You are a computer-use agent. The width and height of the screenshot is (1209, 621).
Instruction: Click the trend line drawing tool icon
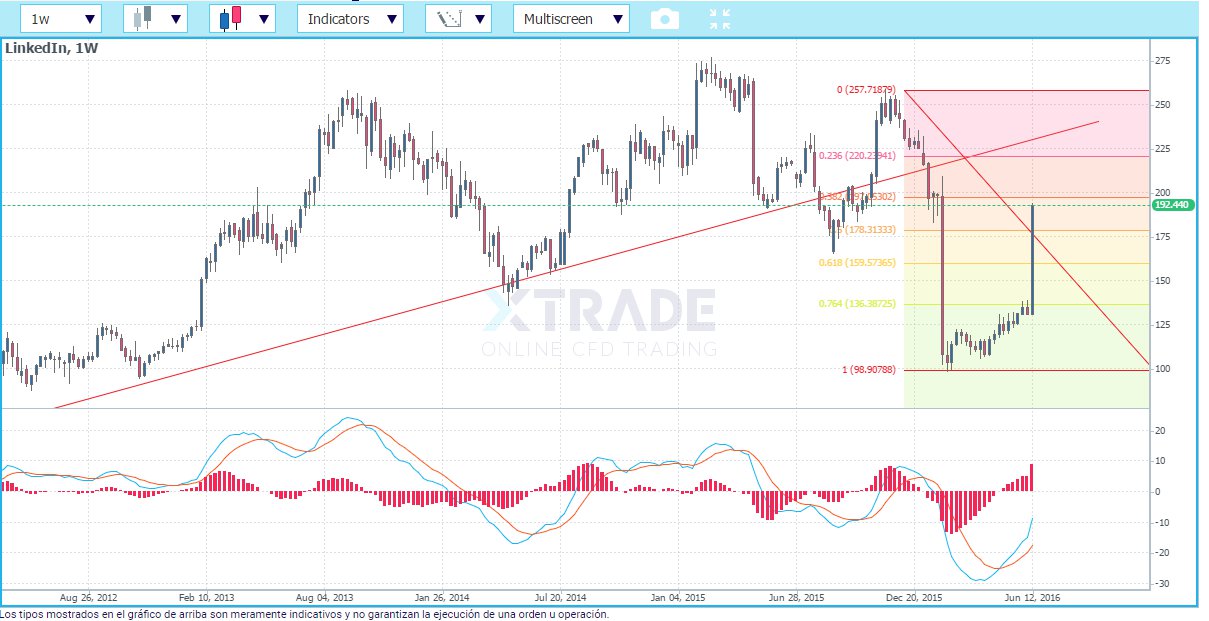449,18
